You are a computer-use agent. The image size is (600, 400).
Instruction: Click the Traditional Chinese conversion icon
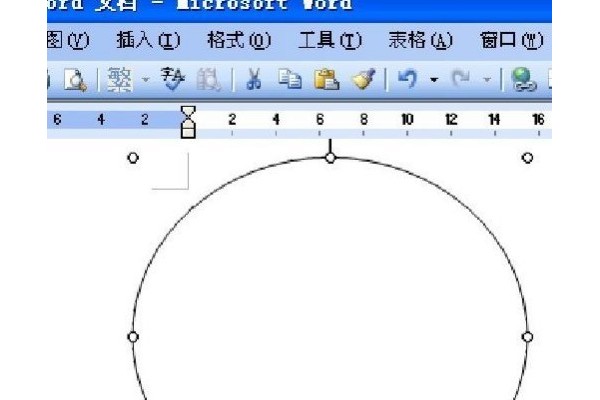120,80
